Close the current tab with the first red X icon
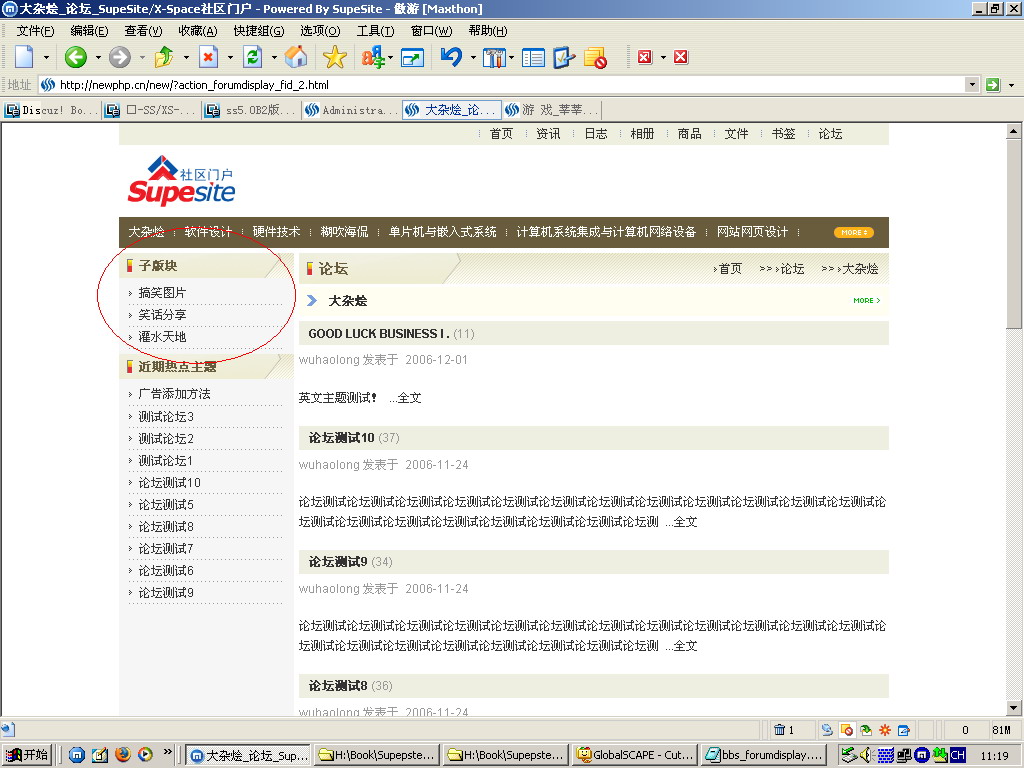The image size is (1024, 768). (x=645, y=57)
